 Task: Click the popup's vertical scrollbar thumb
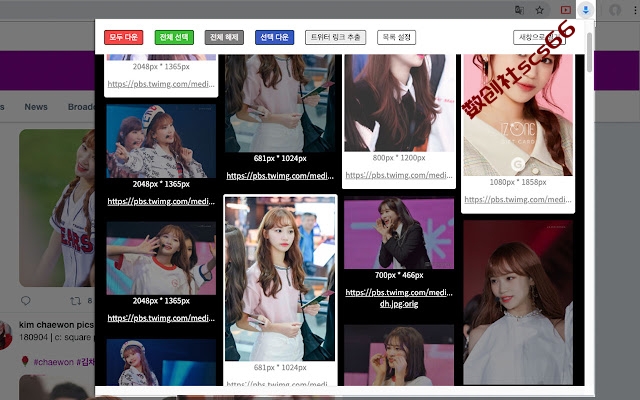(589, 52)
